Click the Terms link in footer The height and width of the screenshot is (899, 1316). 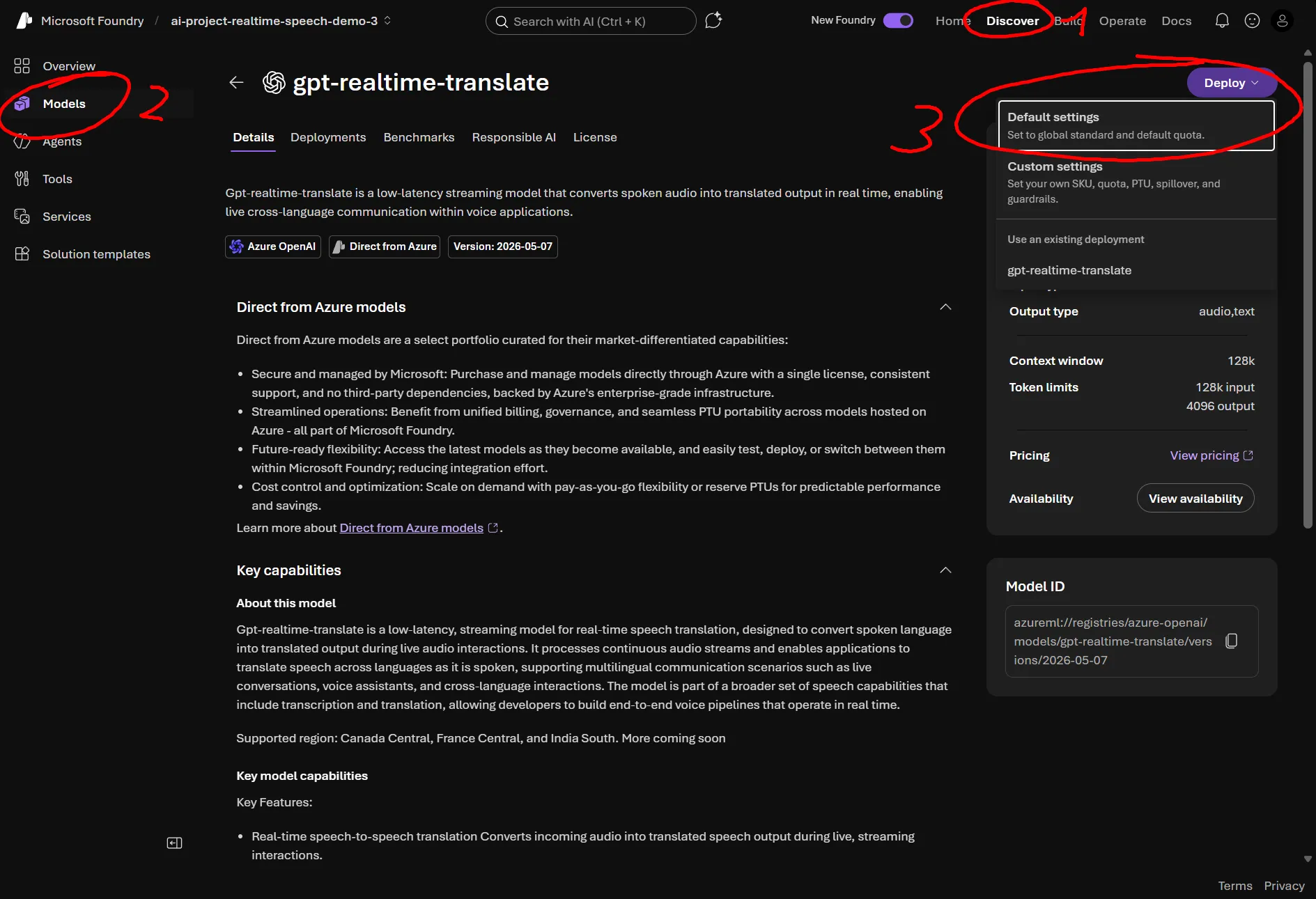coord(1234,886)
